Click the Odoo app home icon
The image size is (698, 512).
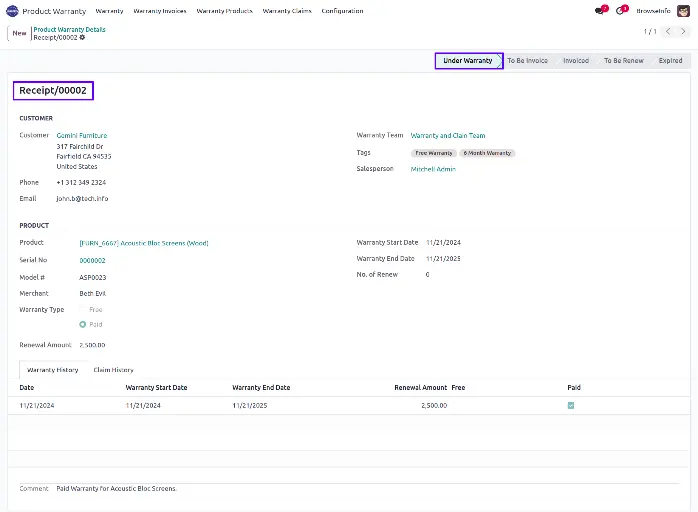pyautogui.click(x=12, y=11)
